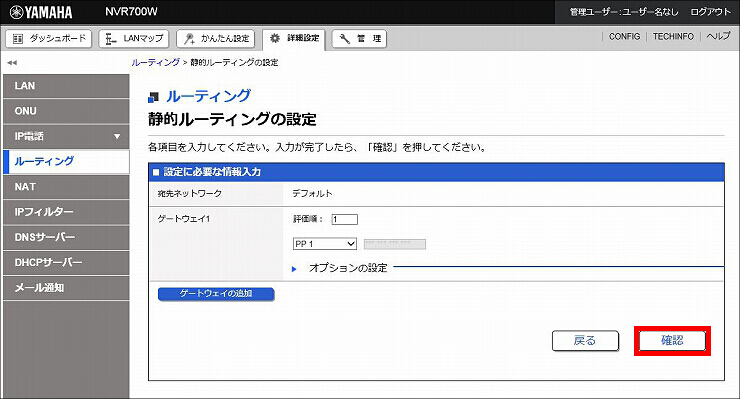Click the デフォルト destination network value
Screen dimensions: 740x399
(x=312, y=194)
